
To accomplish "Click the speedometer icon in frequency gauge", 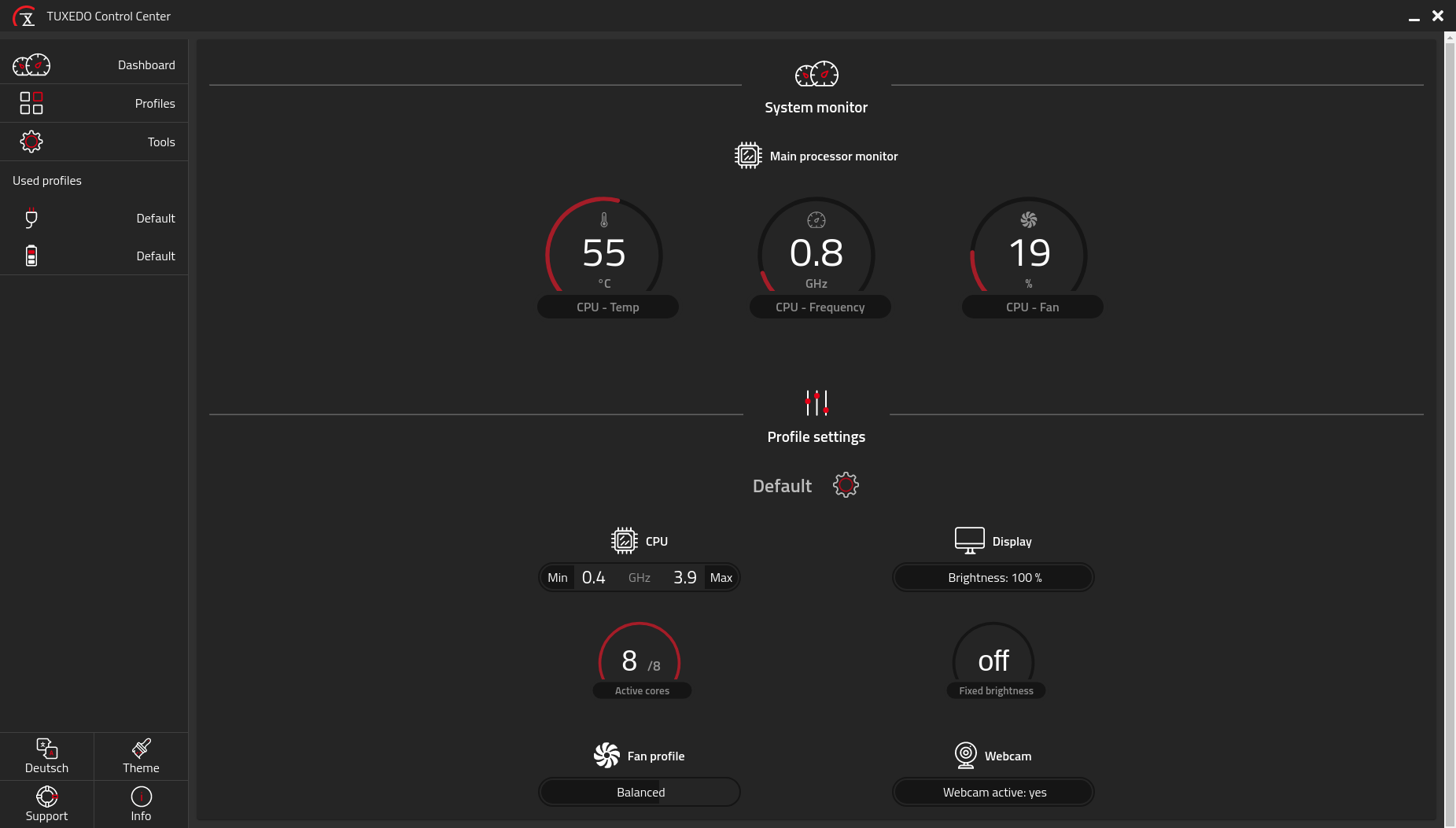I will tap(816, 220).
